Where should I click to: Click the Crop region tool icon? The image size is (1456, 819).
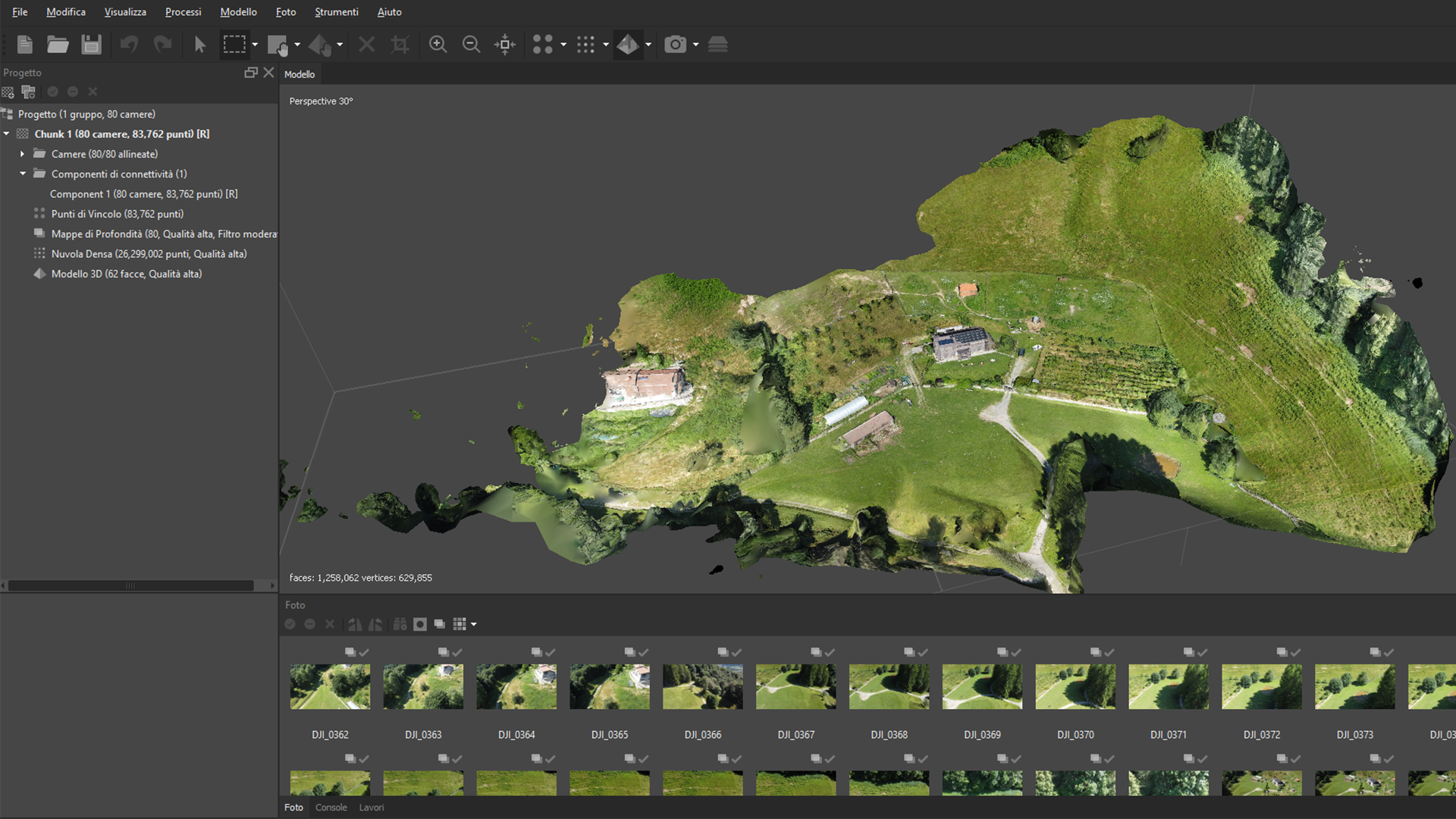400,45
